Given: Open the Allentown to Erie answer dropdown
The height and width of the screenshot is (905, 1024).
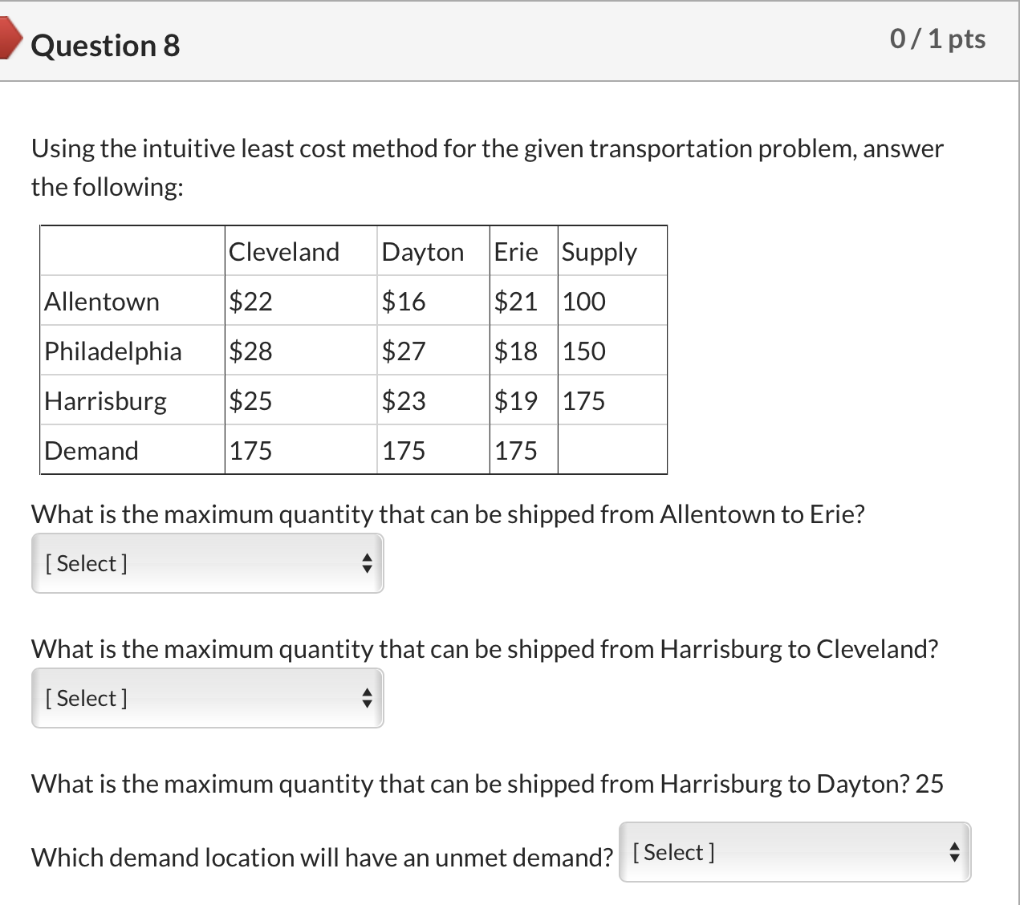Looking at the screenshot, I should coord(207,563).
